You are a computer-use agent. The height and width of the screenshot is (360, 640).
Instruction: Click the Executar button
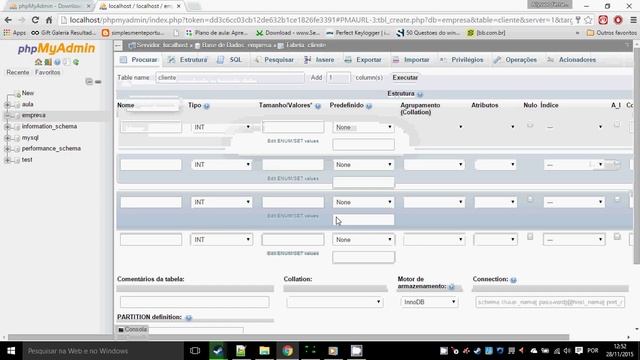405,78
